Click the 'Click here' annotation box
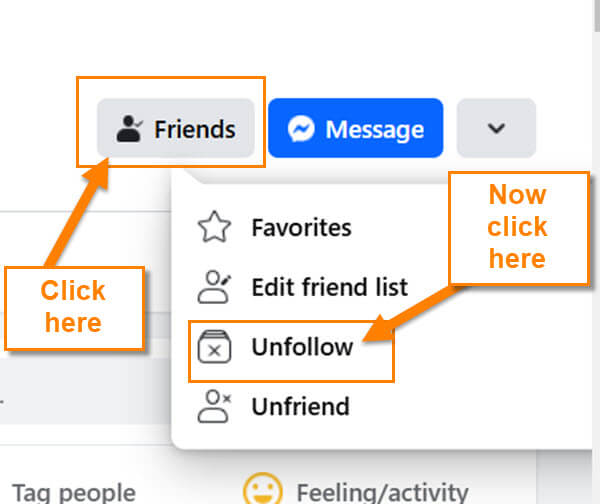 tap(75, 308)
